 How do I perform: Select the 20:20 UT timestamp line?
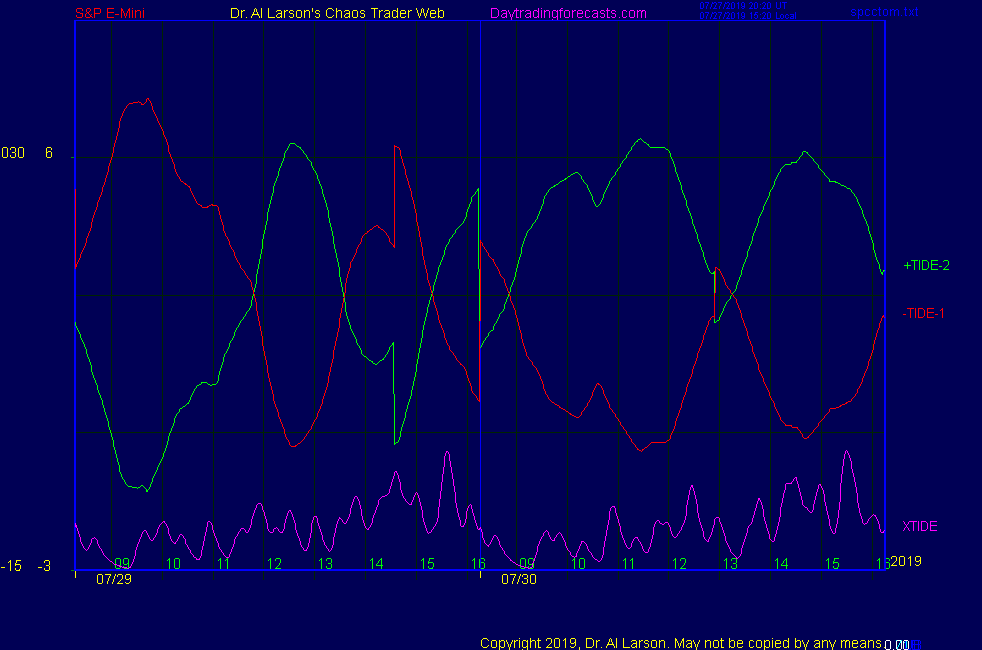coord(743,6)
